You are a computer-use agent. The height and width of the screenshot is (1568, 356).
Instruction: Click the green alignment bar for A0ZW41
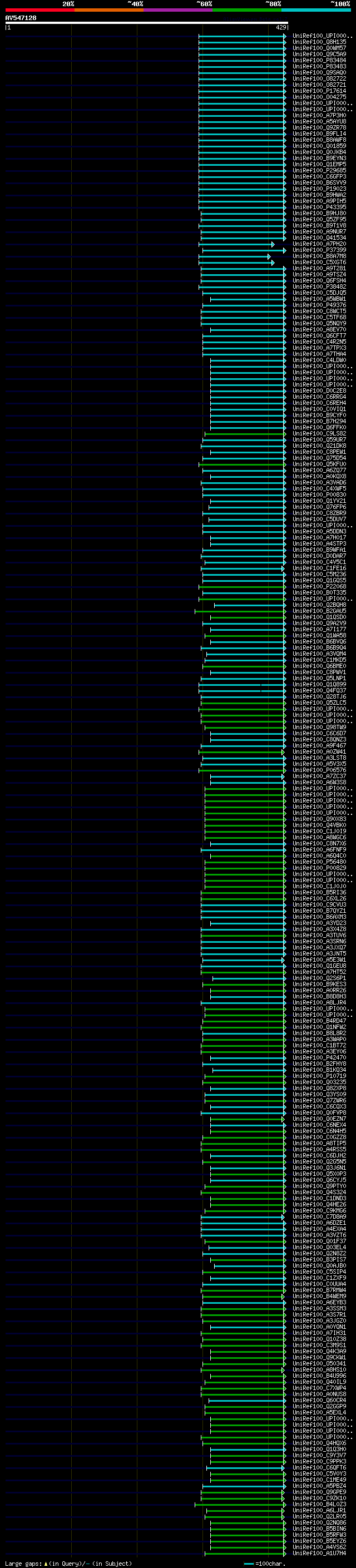(241, 753)
